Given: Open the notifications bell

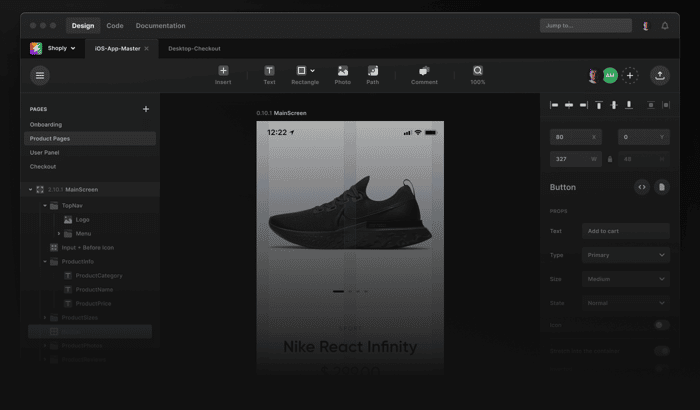Looking at the screenshot, I should [665, 26].
